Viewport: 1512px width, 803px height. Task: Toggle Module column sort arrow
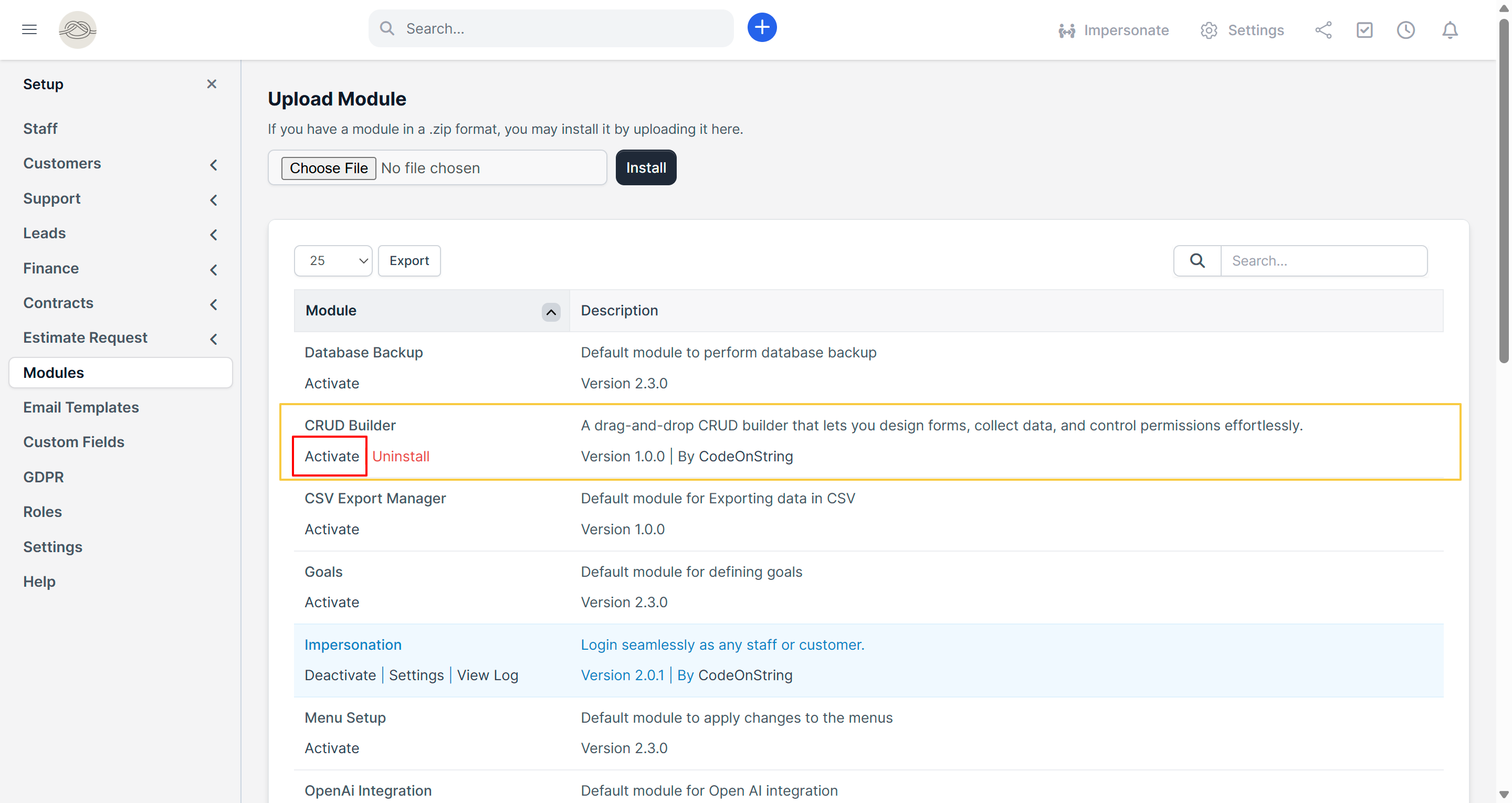550,312
